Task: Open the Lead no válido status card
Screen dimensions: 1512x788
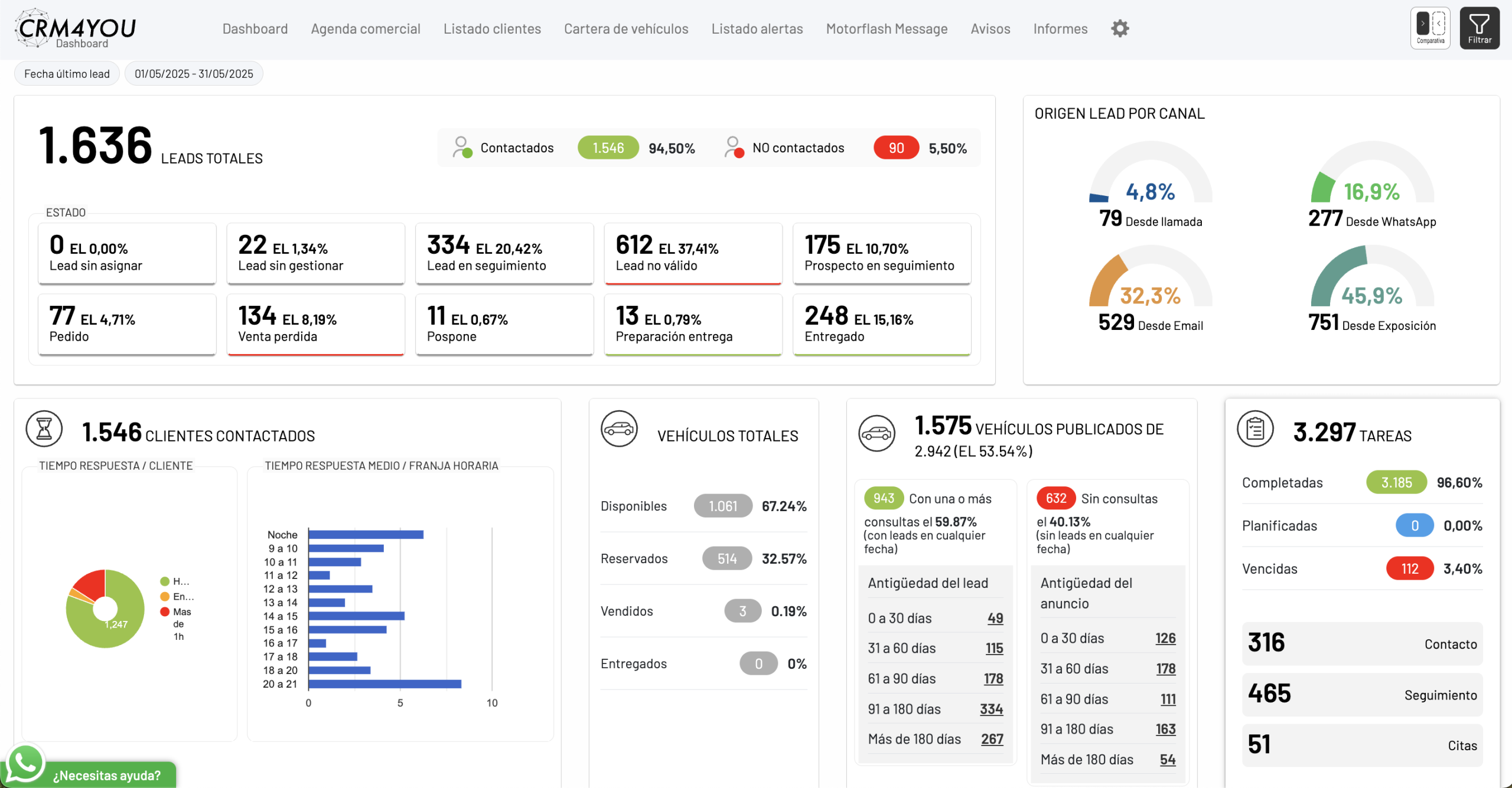Action: pos(693,253)
